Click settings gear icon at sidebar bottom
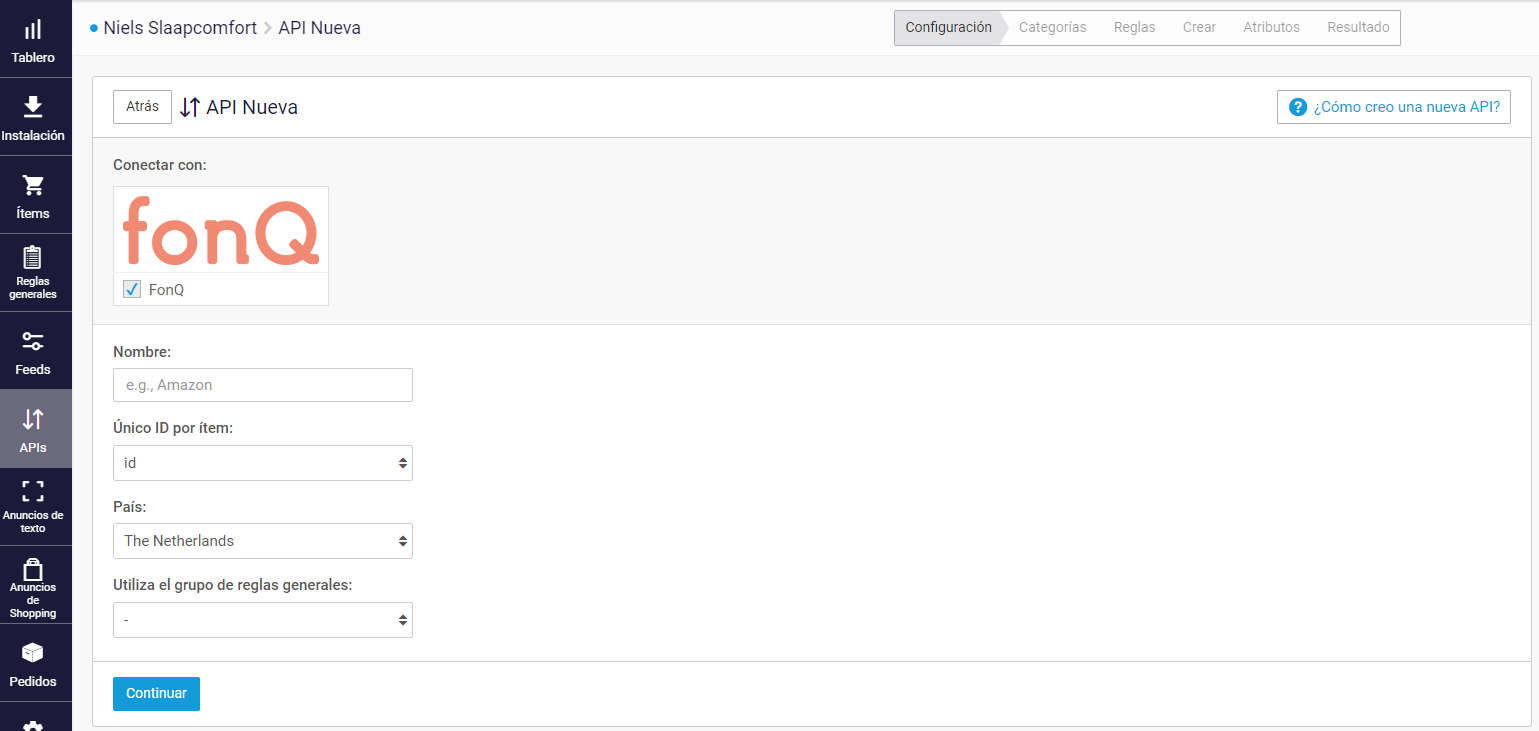The height and width of the screenshot is (731, 1539). click(x=33, y=727)
